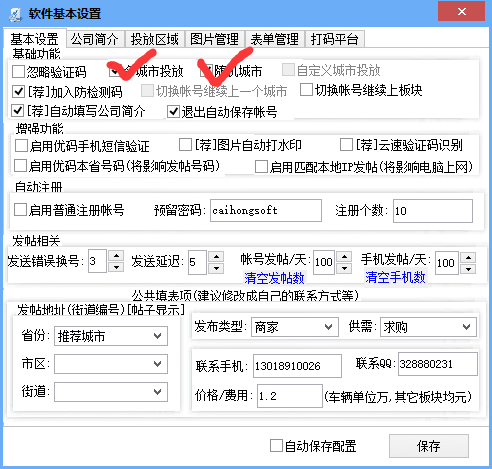Click the 清空手机数 link
The height and width of the screenshot is (469, 492).
tap(395, 277)
